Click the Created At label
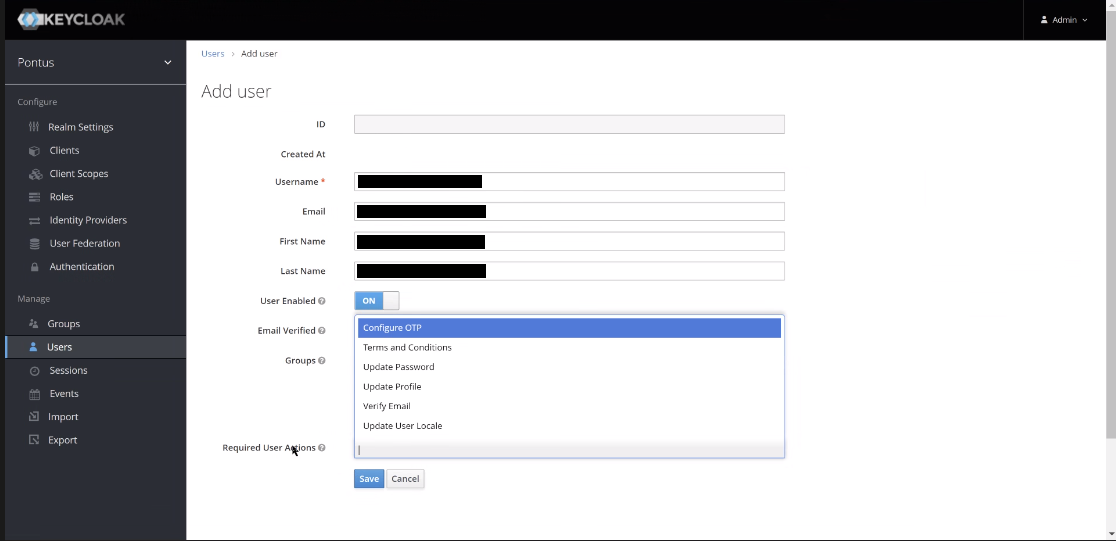The image size is (1116, 541). (303, 154)
